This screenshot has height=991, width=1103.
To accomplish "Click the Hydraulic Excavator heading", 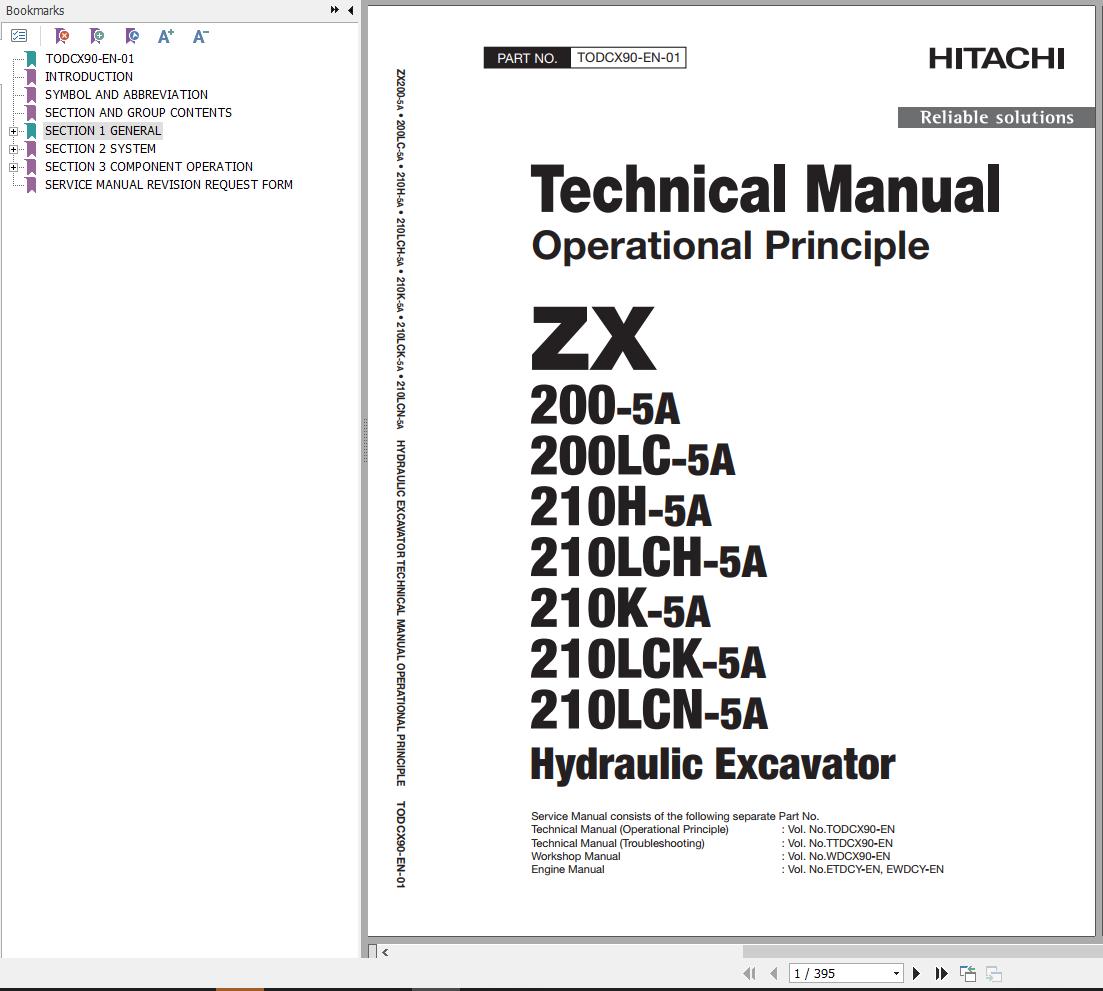I will pyautogui.click(x=713, y=765).
